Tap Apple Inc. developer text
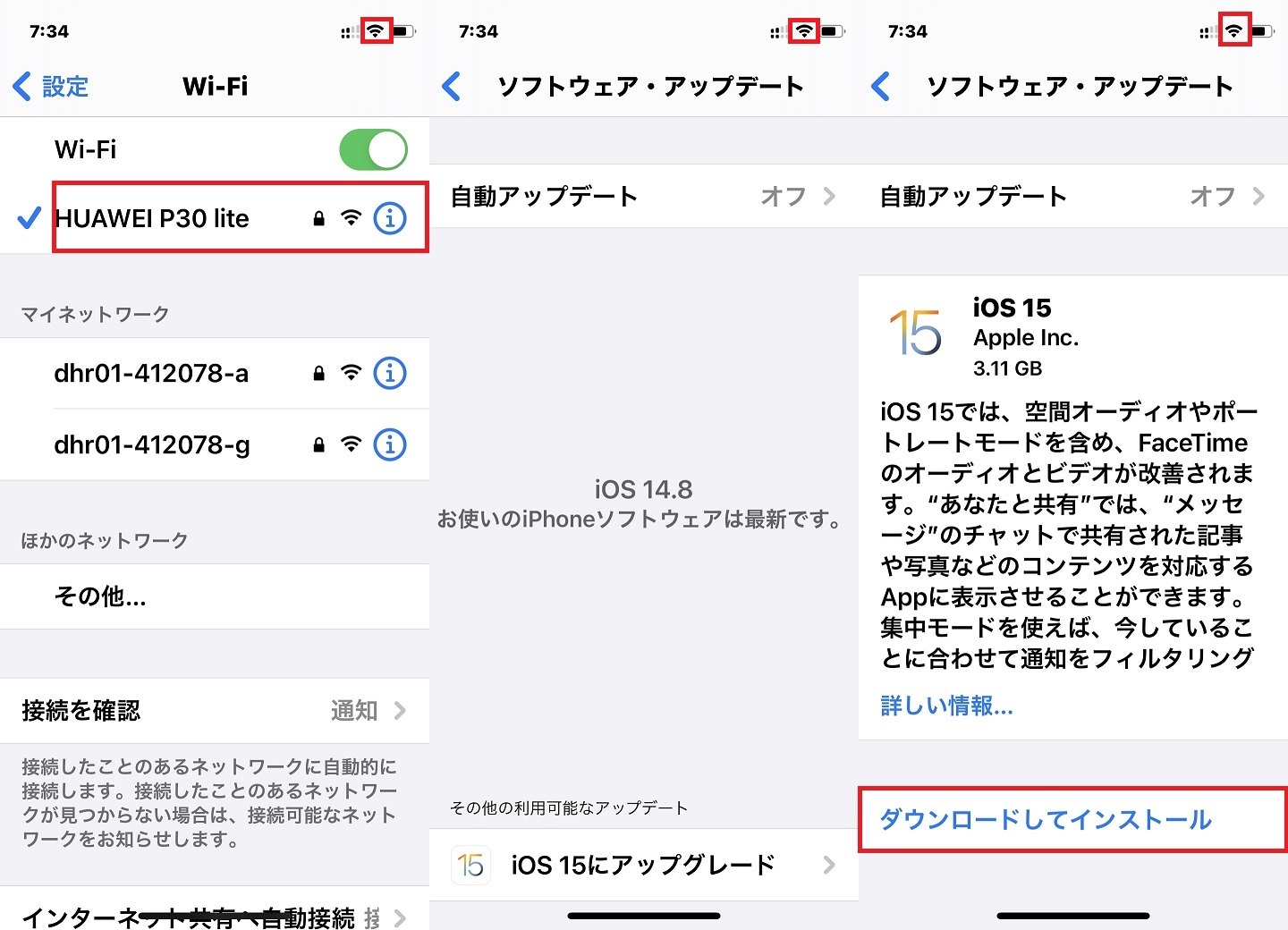 click(x=1026, y=338)
